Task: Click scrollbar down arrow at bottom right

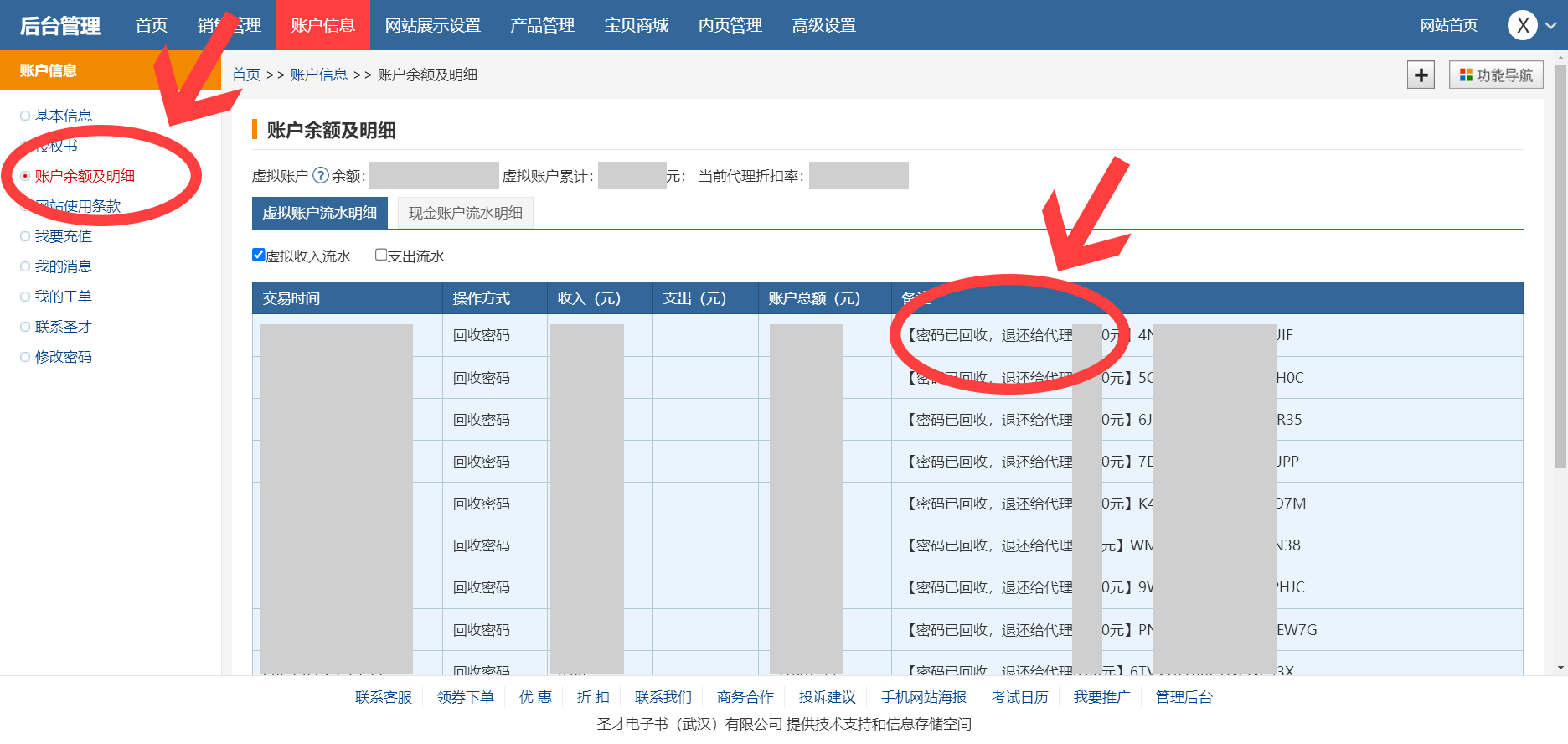Action: point(1560,668)
